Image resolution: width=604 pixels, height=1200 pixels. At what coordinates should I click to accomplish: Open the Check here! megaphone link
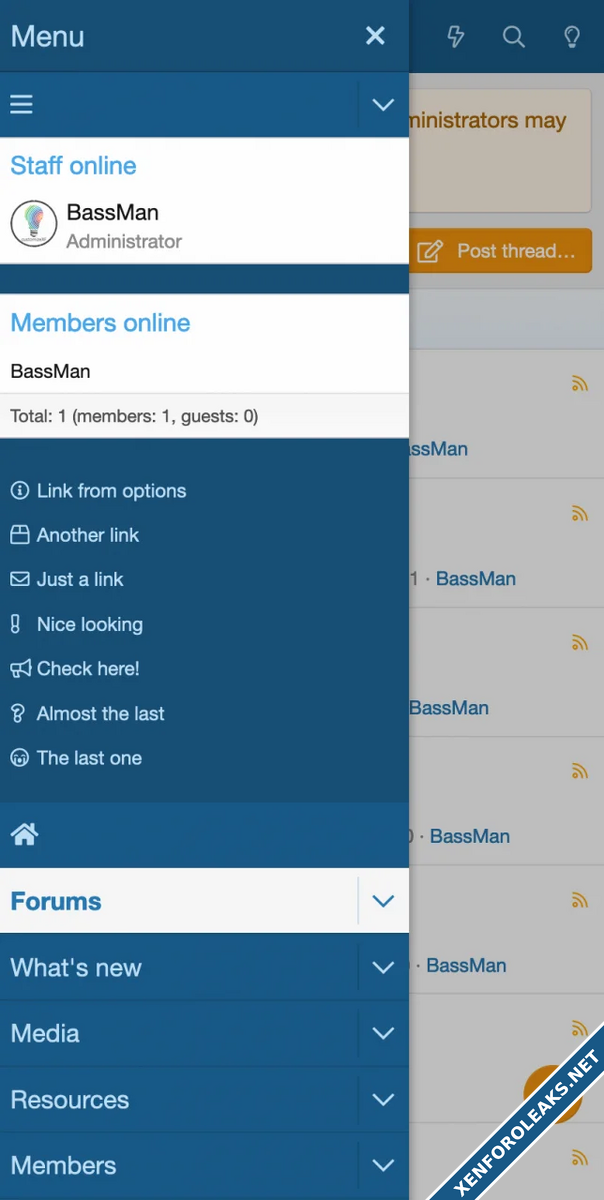(x=87, y=669)
